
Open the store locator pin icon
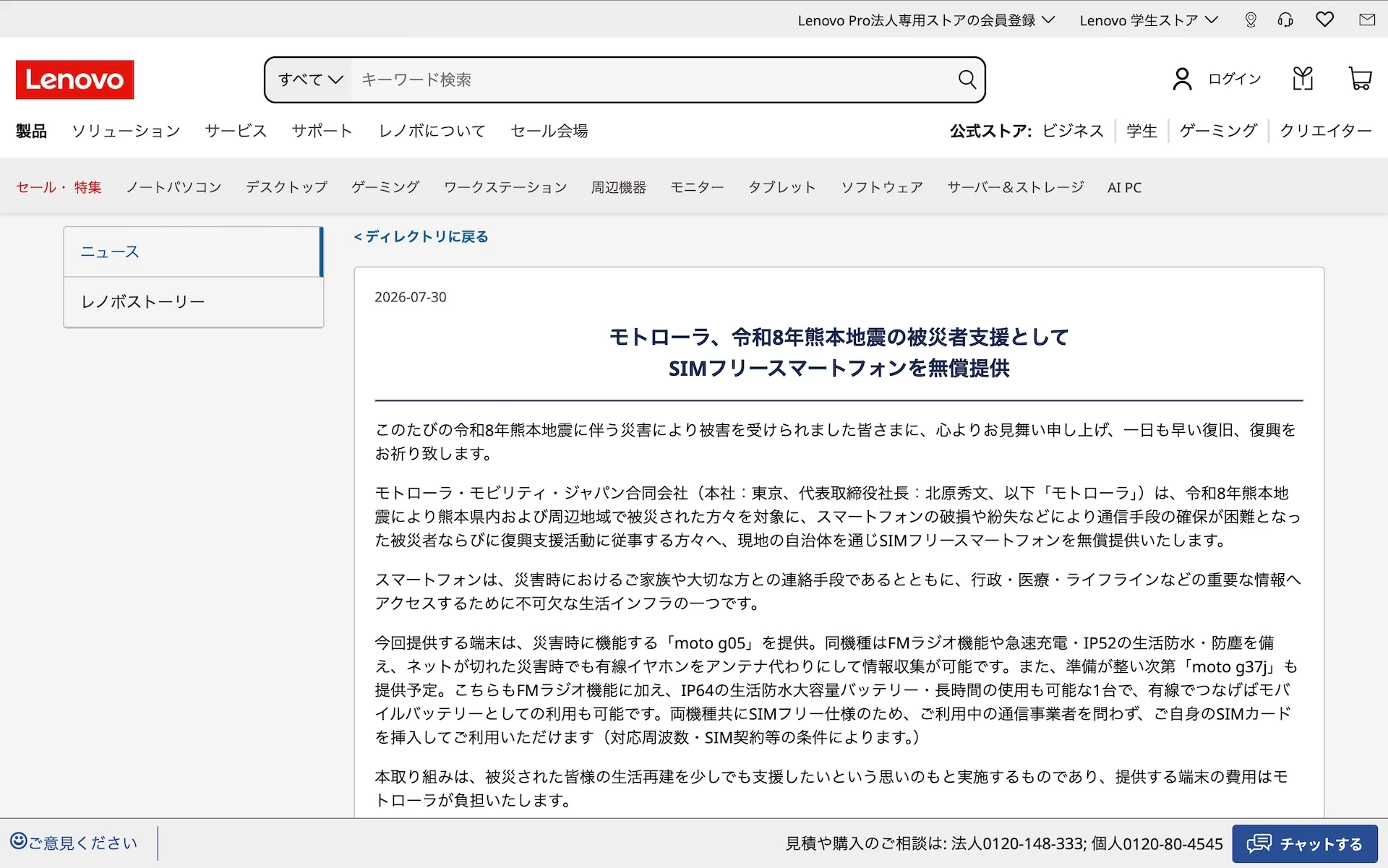1251,20
